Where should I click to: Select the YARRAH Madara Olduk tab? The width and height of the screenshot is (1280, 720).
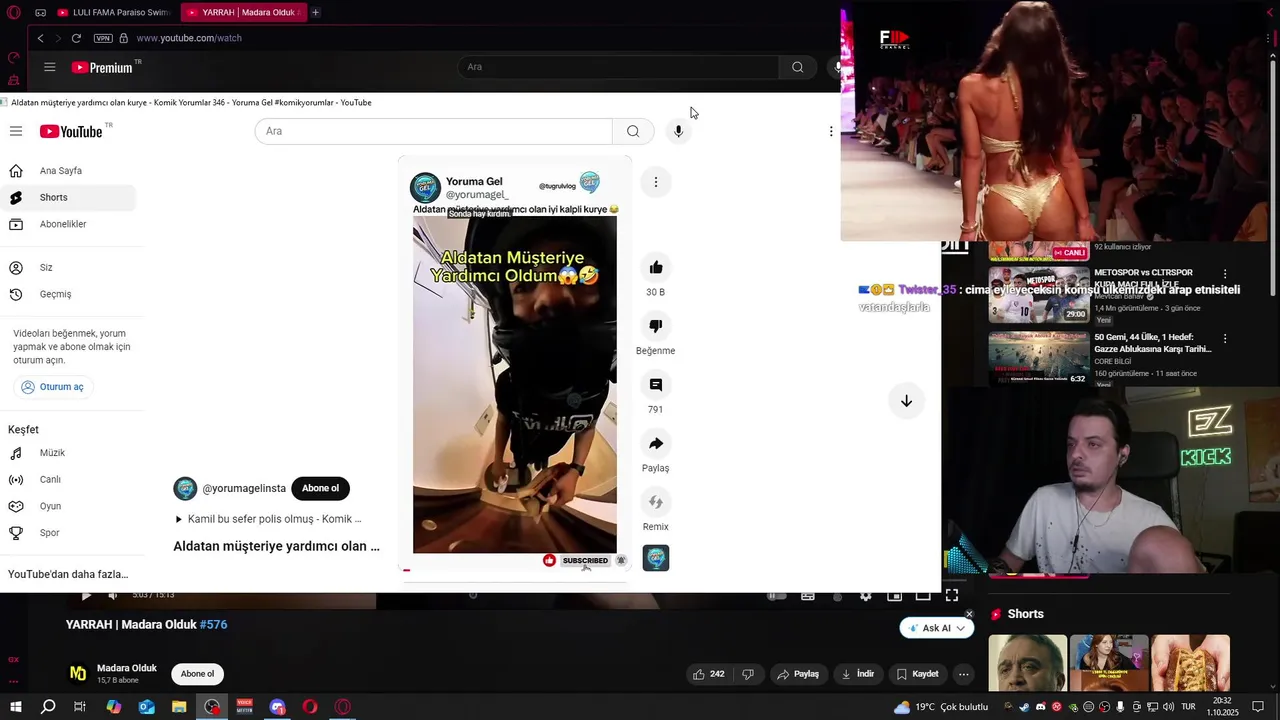(x=243, y=12)
